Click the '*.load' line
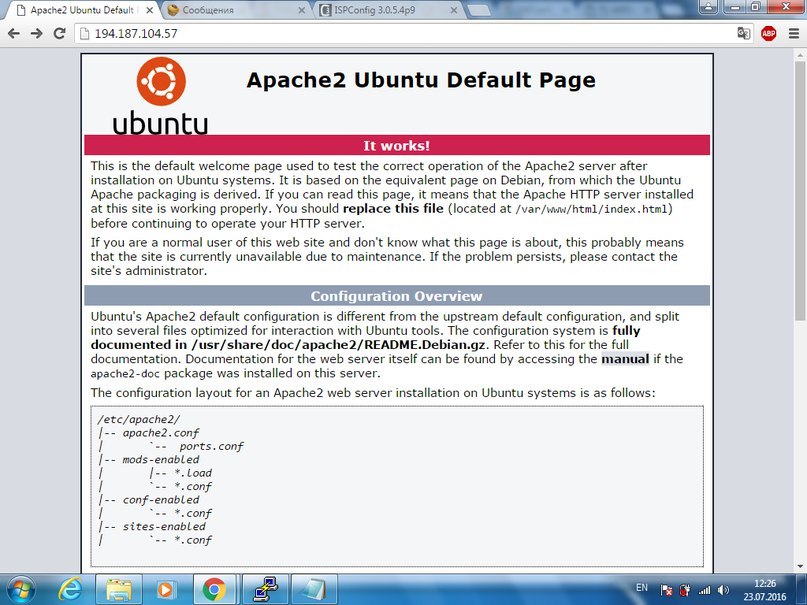The height and width of the screenshot is (605, 807). click(x=193, y=473)
